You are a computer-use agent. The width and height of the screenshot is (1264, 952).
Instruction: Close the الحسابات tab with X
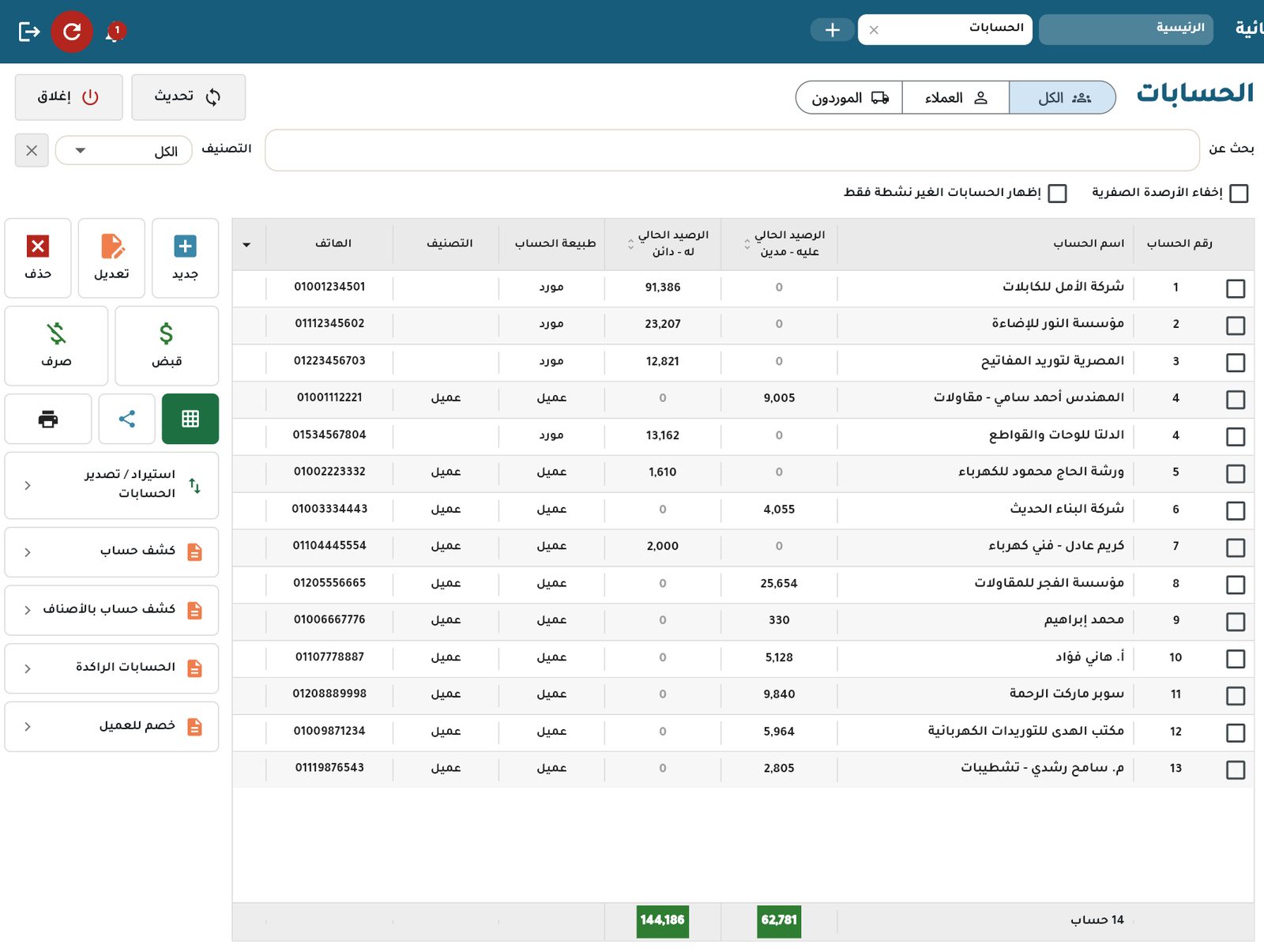874,30
